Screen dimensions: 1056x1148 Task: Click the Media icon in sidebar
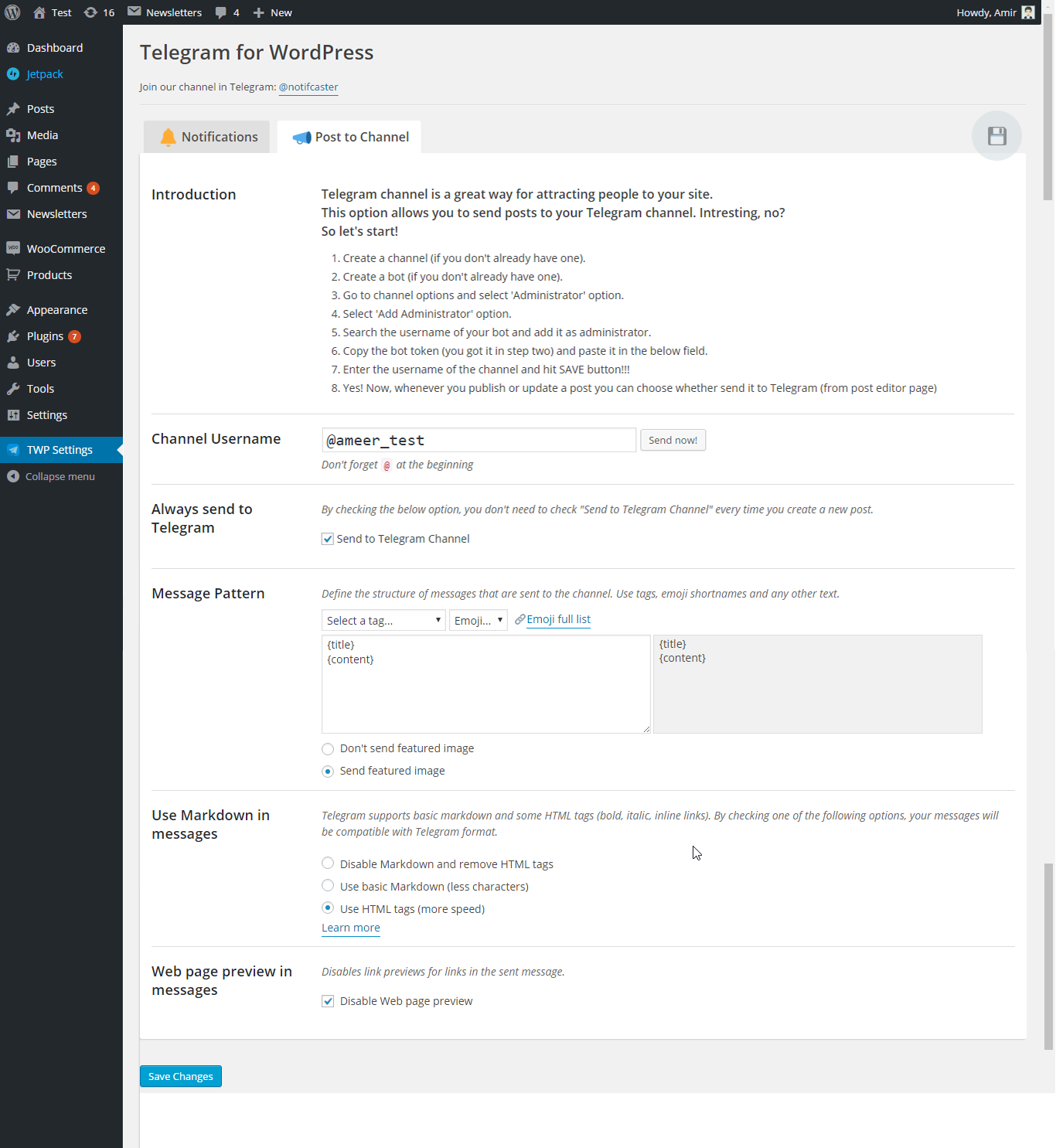[13, 135]
